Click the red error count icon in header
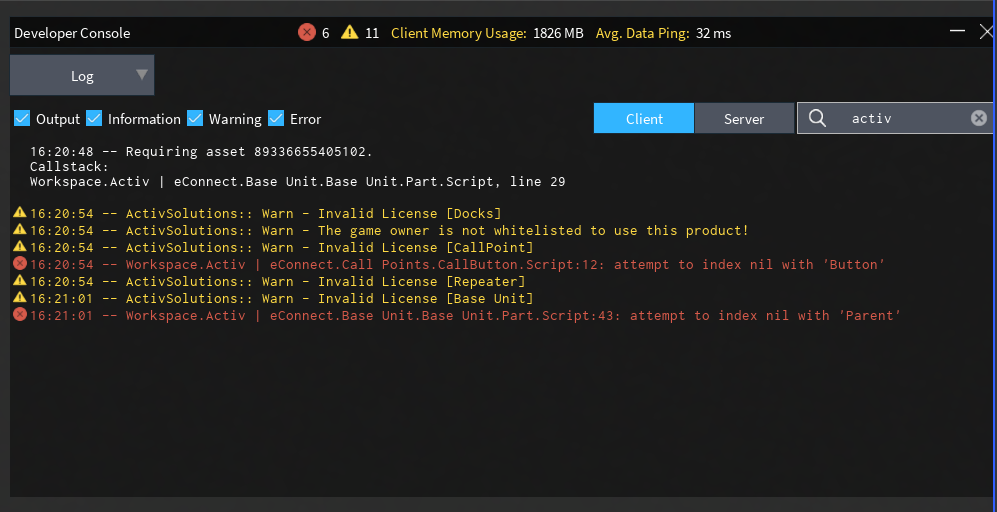The image size is (997, 512). click(x=307, y=32)
